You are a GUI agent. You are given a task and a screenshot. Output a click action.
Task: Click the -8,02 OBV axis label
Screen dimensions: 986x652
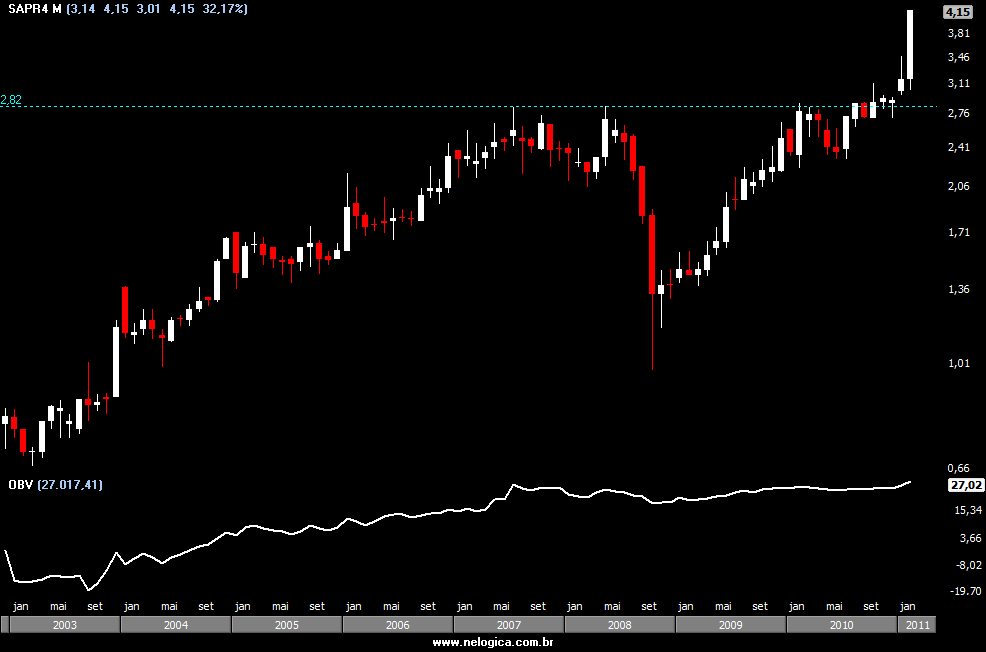coord(968,565)
